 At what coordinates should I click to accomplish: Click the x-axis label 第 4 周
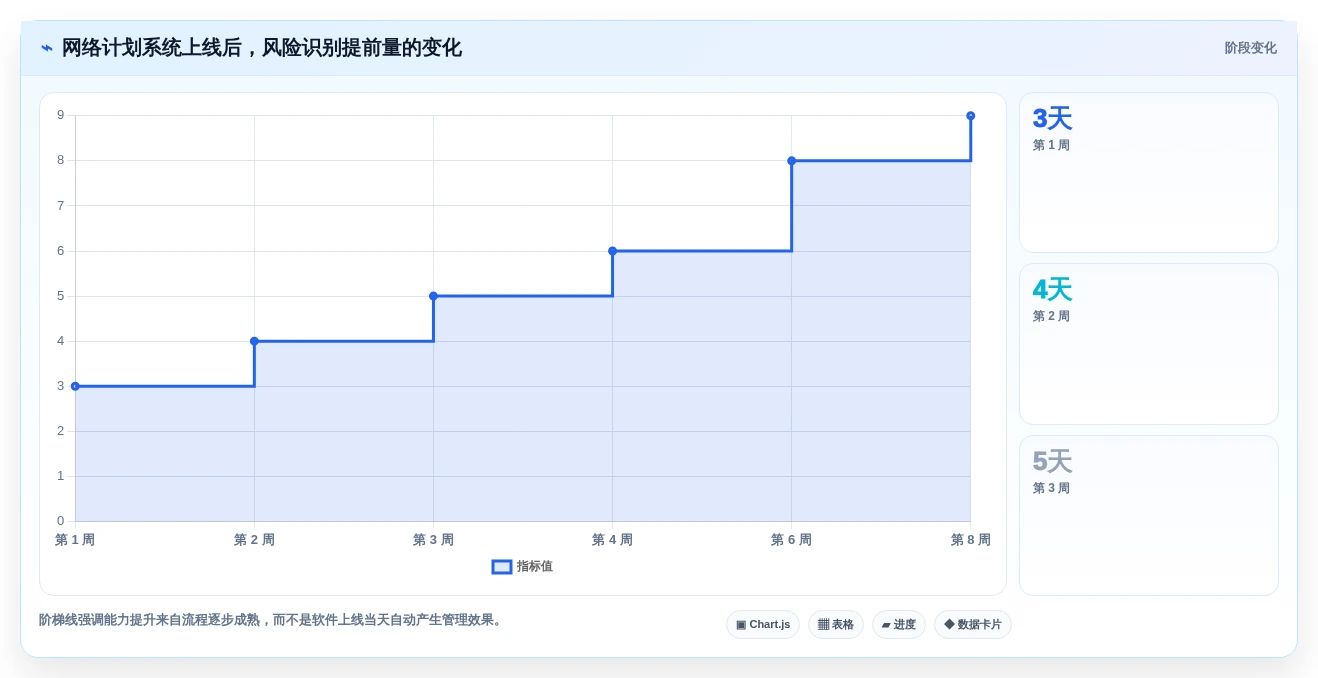pyautogui.click(x=612, y=540)
